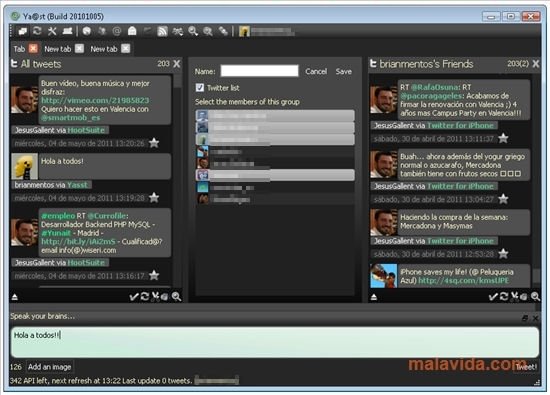Viewport: 550px width, 395px height.
Task: Open the 4sq.com/kmsUPE link
Action: (463, 280)
